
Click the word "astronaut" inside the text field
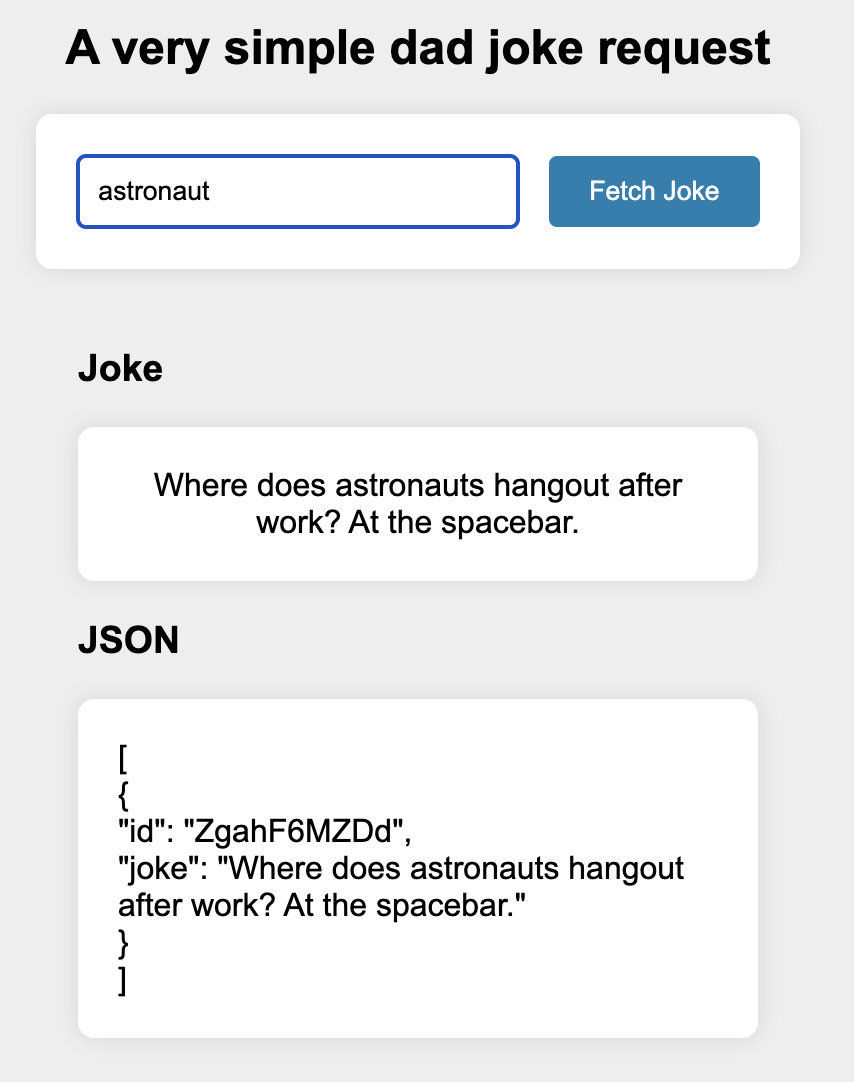click(154, 191)
